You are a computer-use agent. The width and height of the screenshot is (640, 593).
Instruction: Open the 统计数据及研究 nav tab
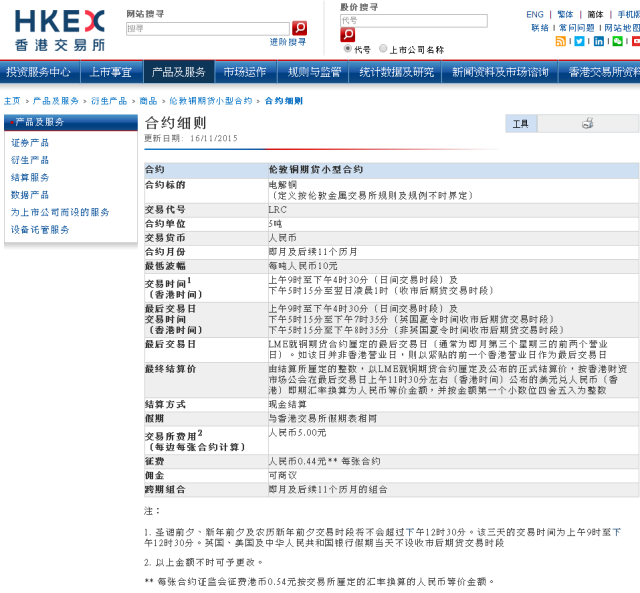tap(396, 72)
